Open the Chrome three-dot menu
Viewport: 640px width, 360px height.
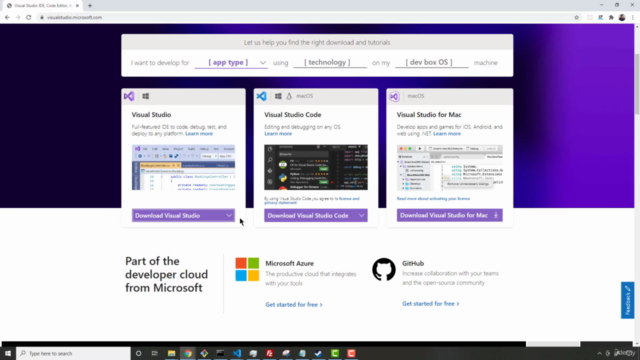(633, 17)
